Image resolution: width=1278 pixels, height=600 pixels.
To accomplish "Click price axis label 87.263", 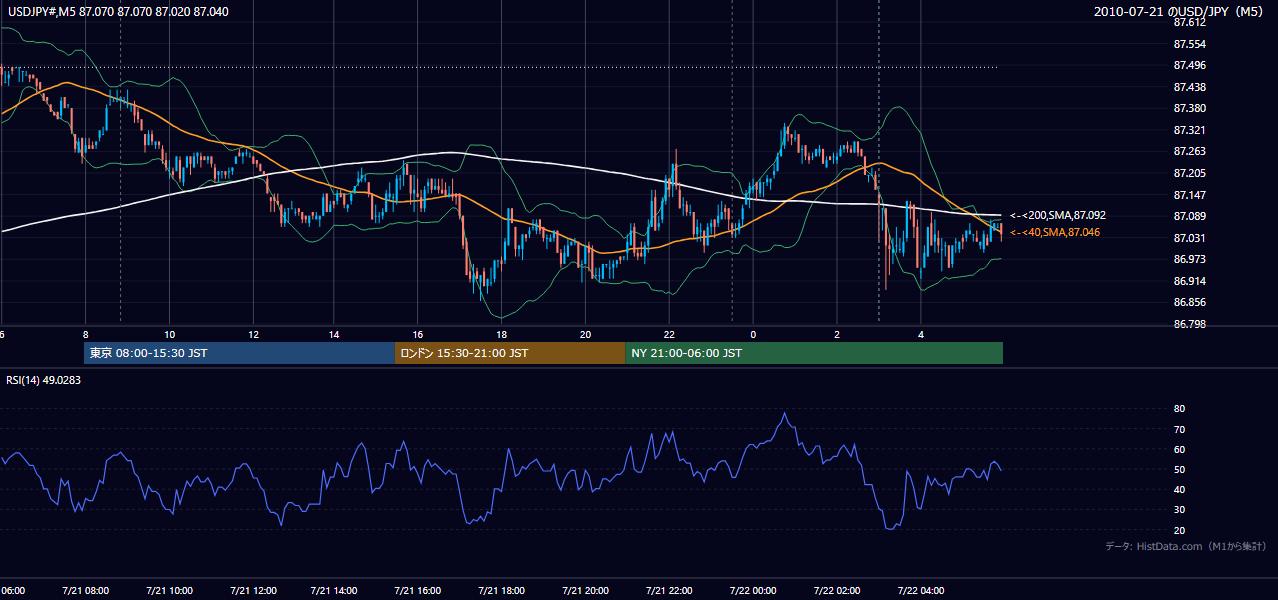I will coord(1189,151).
